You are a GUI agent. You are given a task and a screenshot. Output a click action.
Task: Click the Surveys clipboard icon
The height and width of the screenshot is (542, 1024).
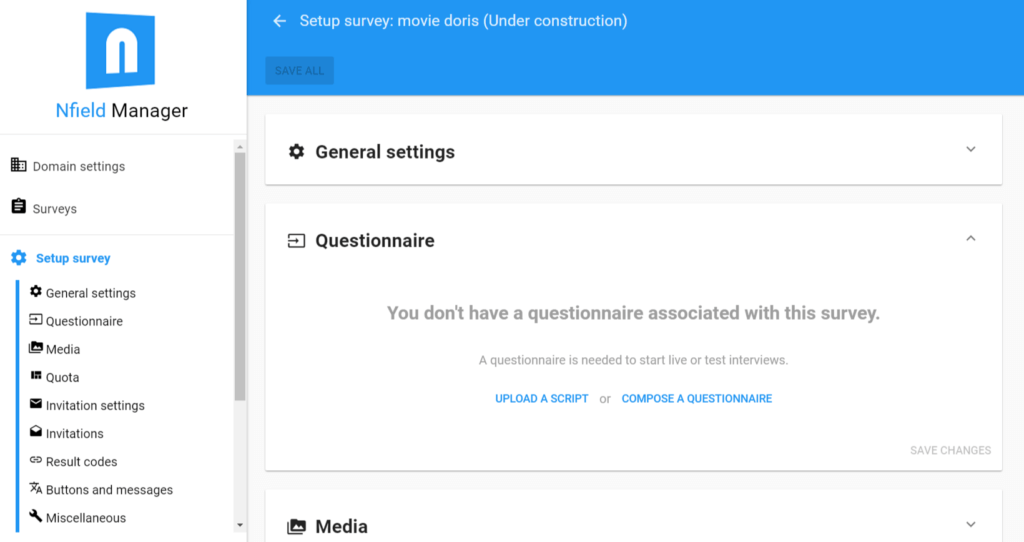click(18, 207)
